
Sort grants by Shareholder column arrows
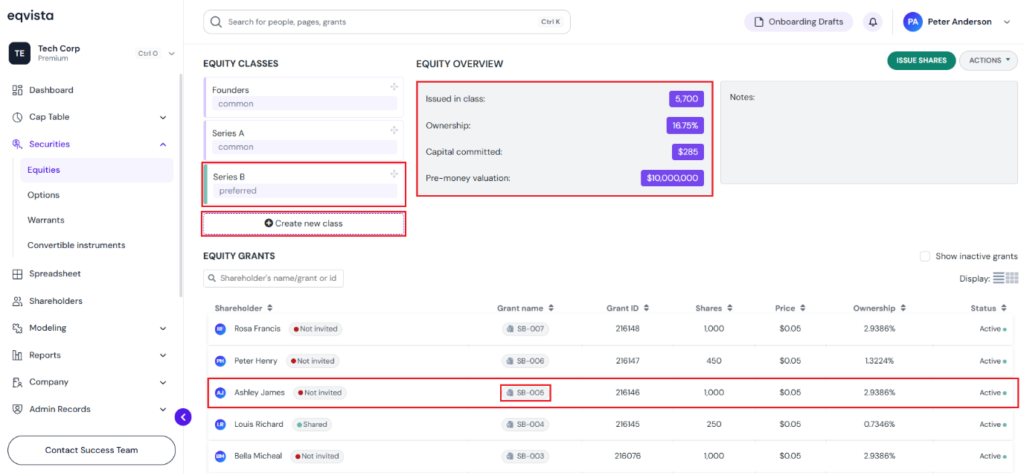(x=270, y=308)
